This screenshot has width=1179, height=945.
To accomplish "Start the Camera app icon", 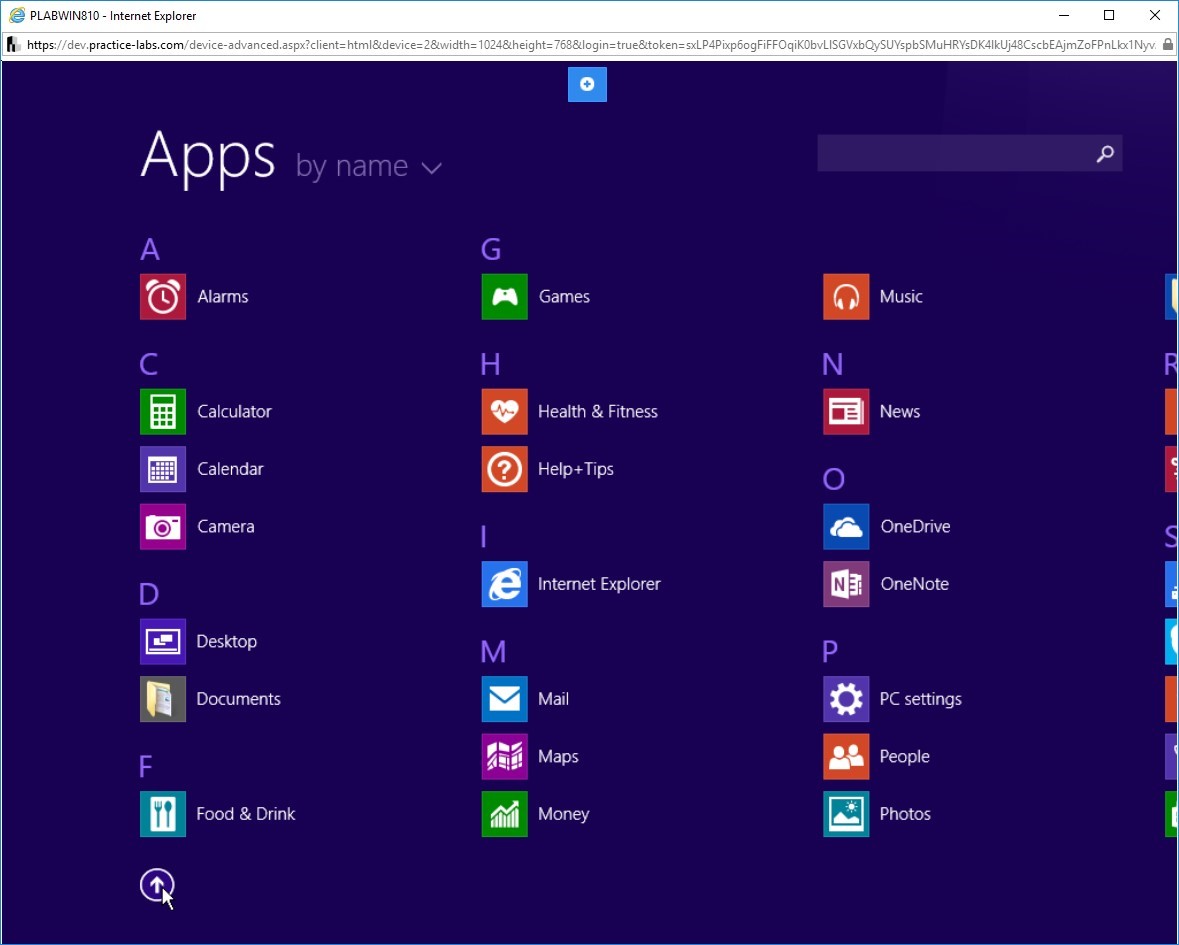I will coord(163,527).
